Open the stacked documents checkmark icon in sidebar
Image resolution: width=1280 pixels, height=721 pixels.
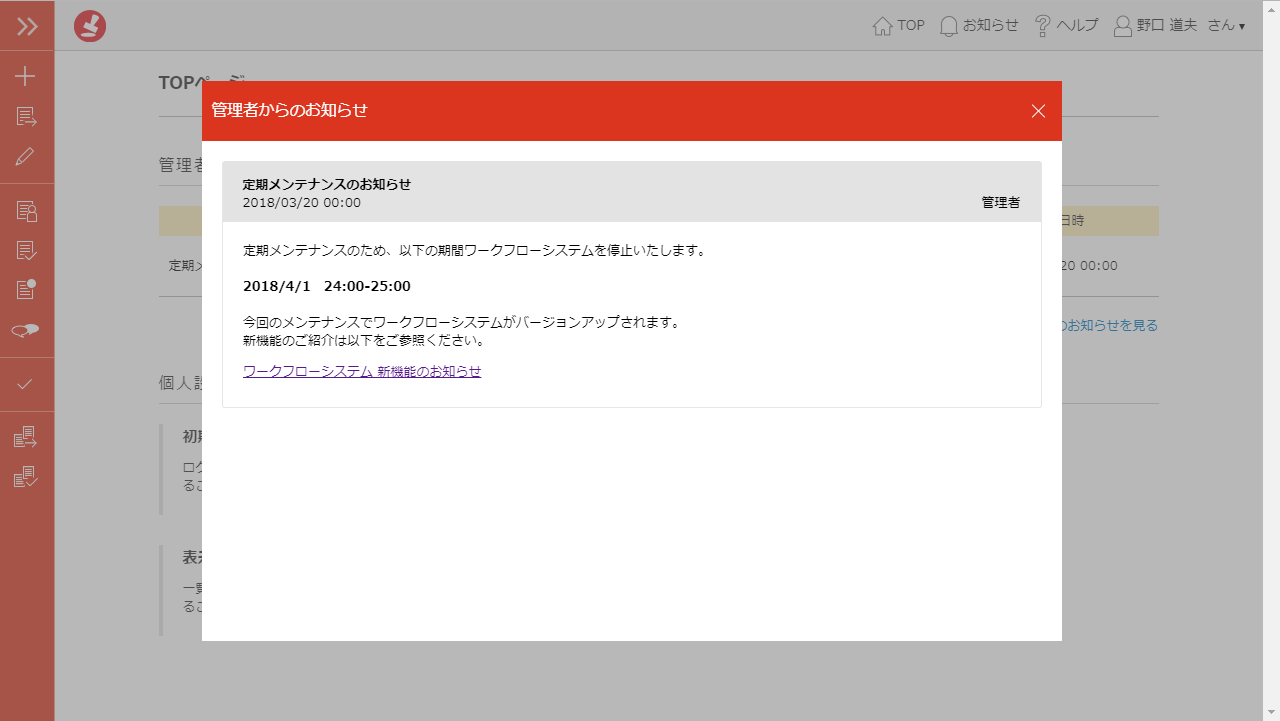click(x=26, y=477)
